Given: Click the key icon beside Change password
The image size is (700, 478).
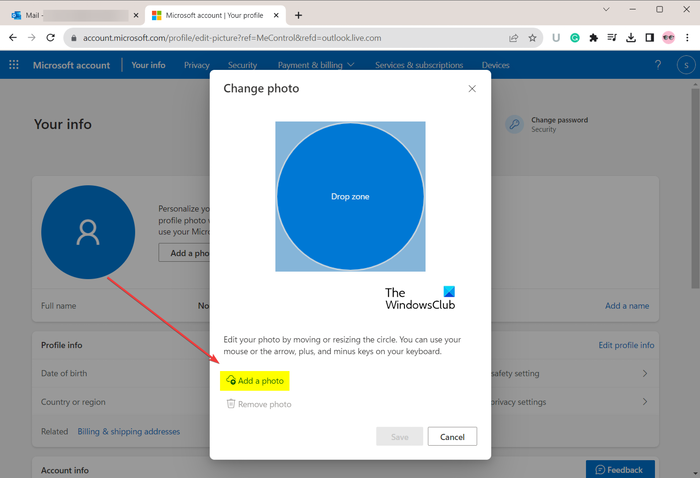Looking at the screenshot, I should (514, 124).
